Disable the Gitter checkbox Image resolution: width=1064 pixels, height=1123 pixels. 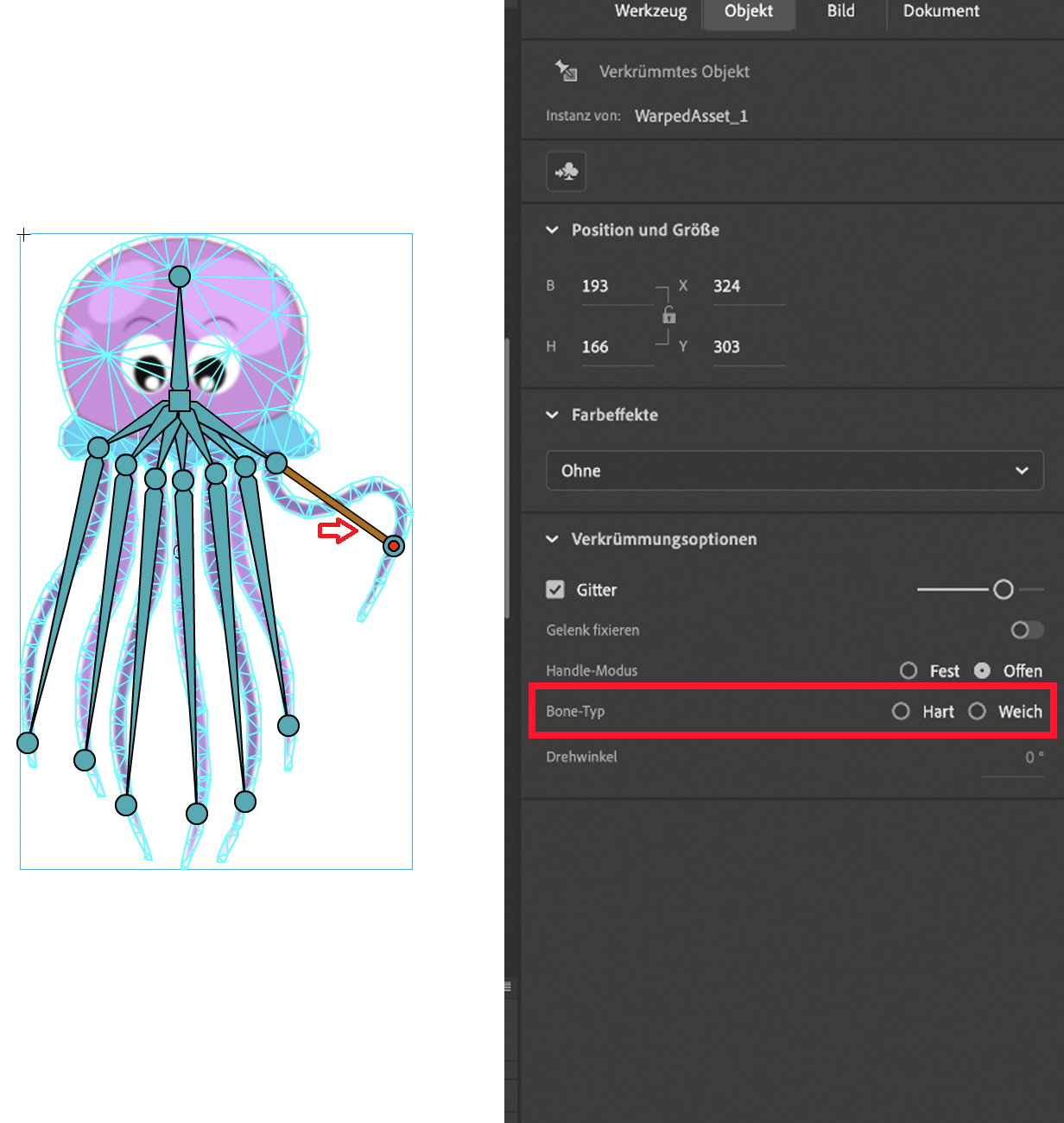click(x=556, y=589)
